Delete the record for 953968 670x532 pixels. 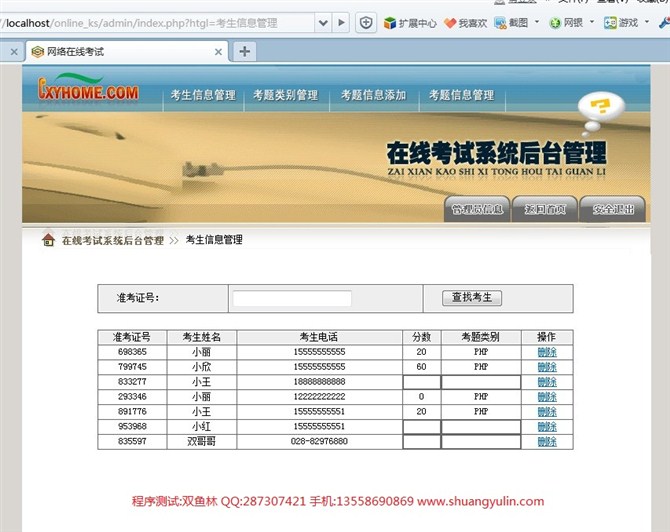point(547,427)
